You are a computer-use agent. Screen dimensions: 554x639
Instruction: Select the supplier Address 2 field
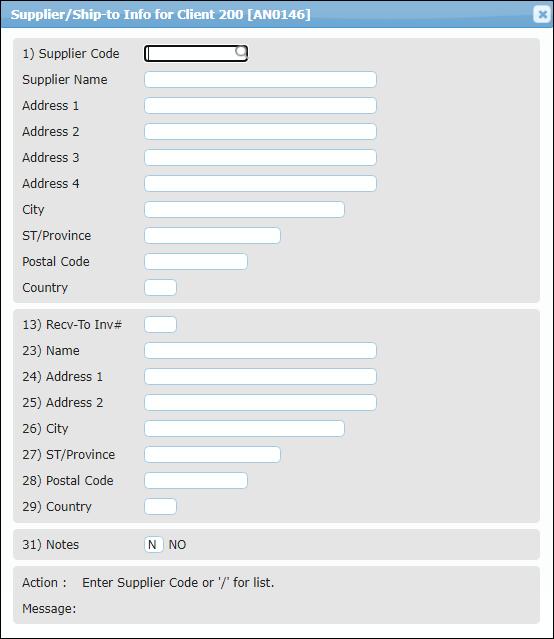point(260,132)
